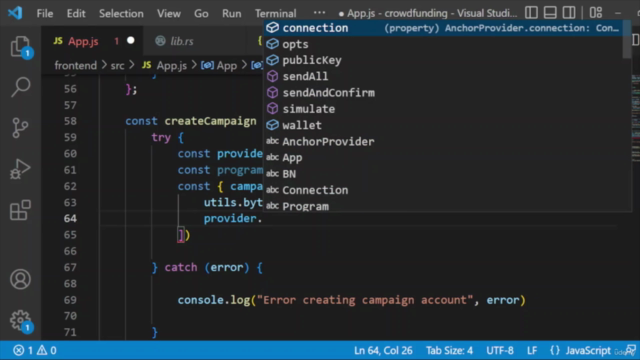640x360 pixels.
Task: Open the Explorer view in activity bar
Action: pos(20,46)
